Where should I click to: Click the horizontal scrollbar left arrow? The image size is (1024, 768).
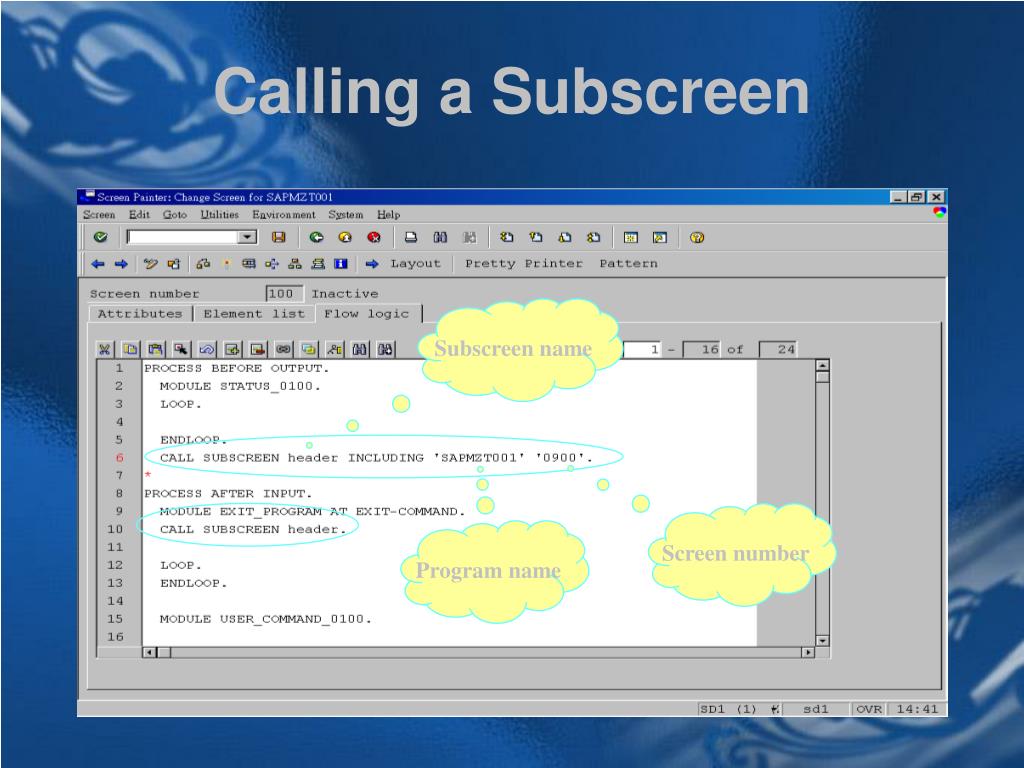[150, 652]
